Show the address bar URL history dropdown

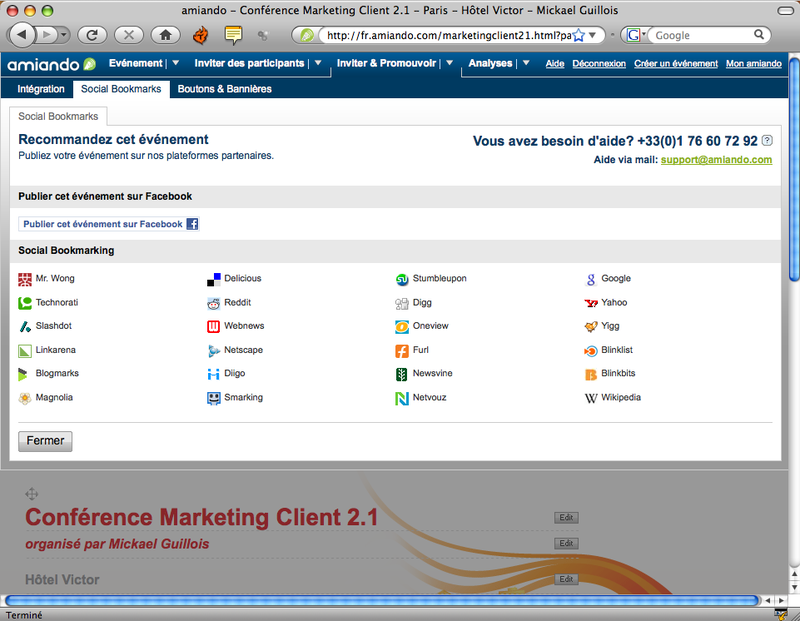(592, 35)
